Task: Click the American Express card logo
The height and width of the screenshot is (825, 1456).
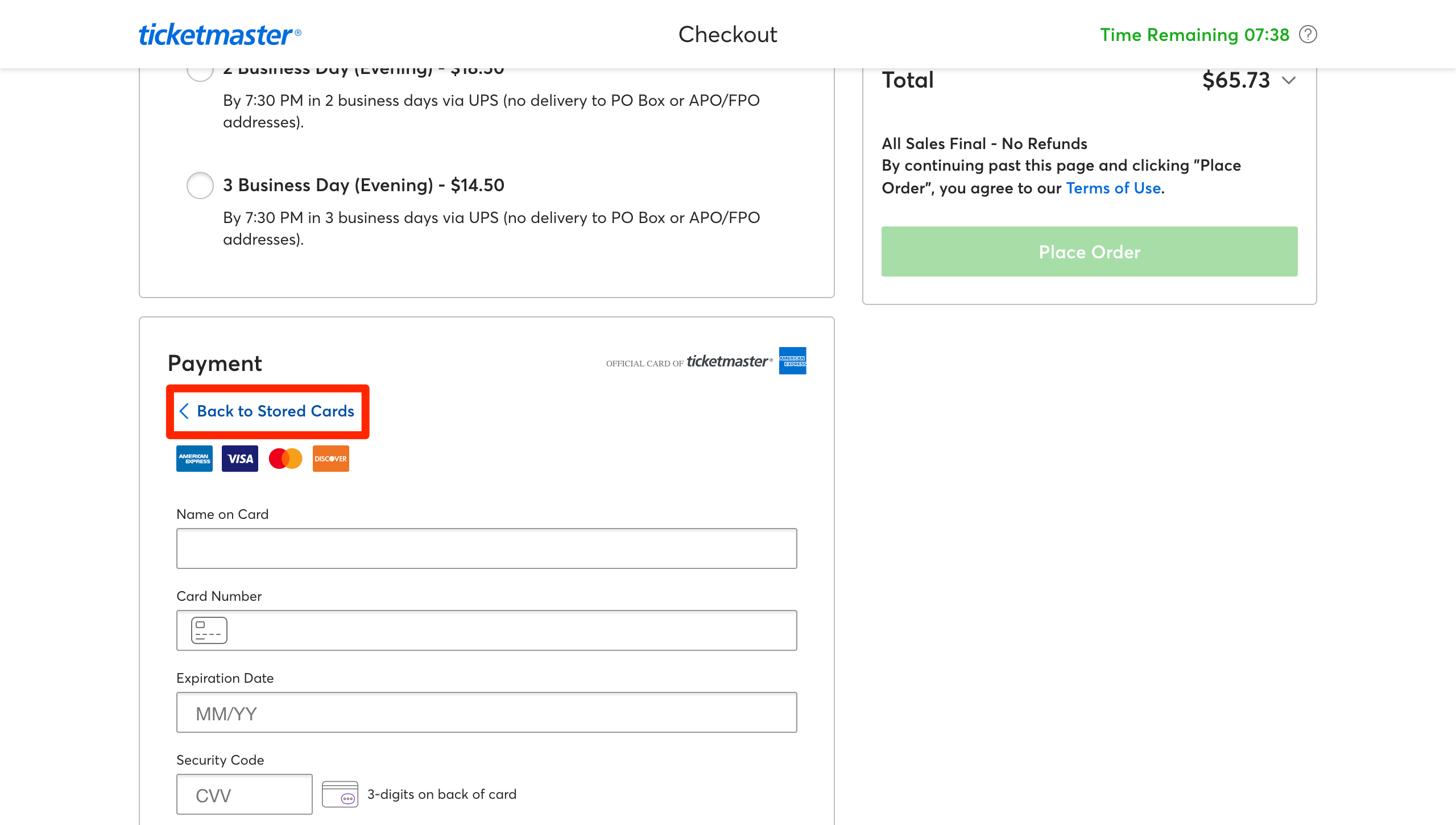Action: (x=194, y=459)
